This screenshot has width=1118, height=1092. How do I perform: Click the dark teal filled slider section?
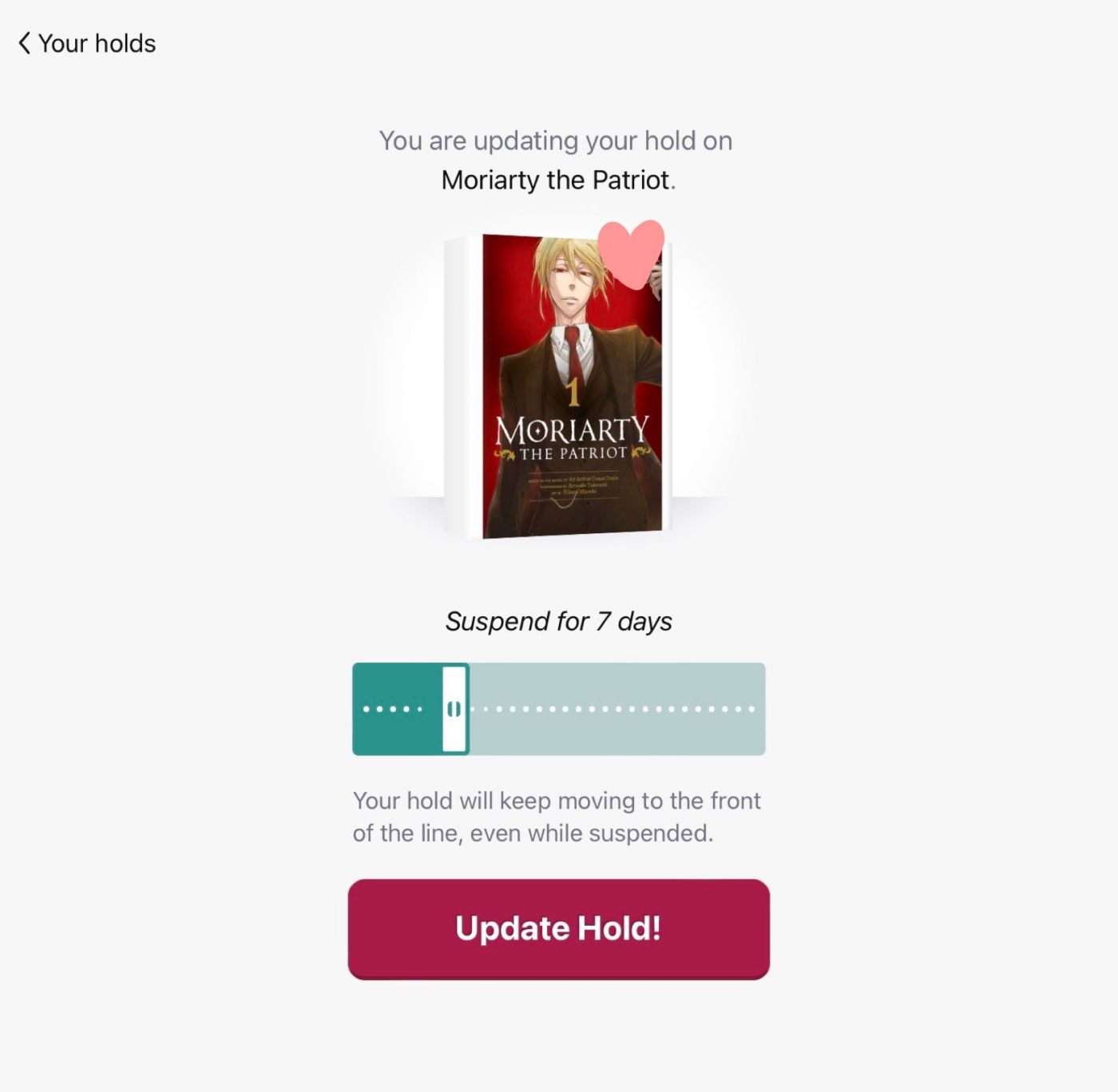click(x=397, y=709)
